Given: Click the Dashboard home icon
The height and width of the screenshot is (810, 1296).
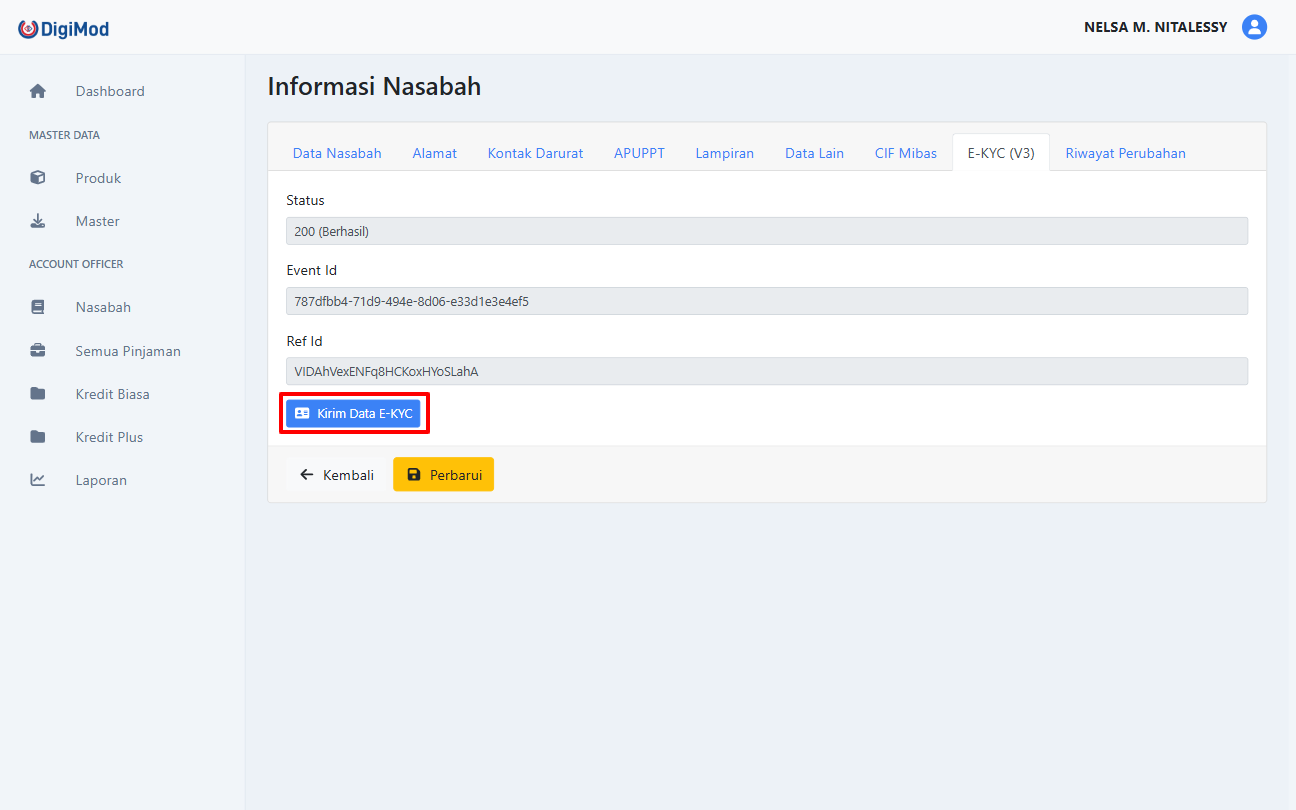Looking at the screenshot, I should click(38, 91).
